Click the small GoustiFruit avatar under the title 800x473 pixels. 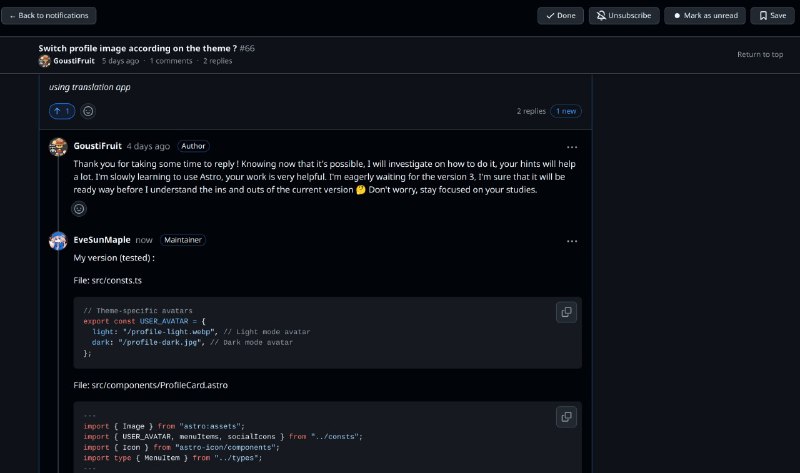(44, 61)
